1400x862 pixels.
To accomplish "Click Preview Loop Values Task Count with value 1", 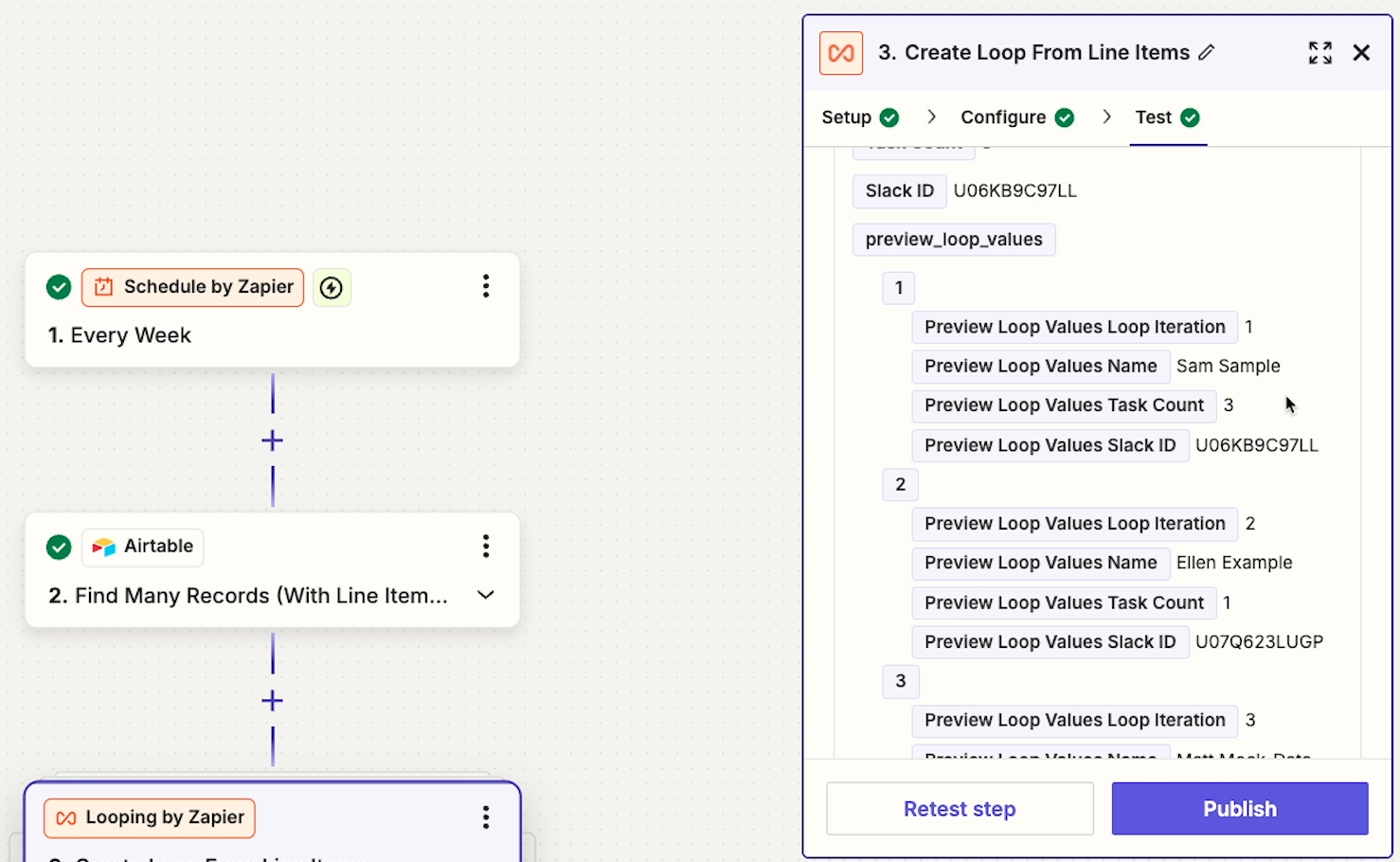I will pyautogui.click(x=1065, y=602).
